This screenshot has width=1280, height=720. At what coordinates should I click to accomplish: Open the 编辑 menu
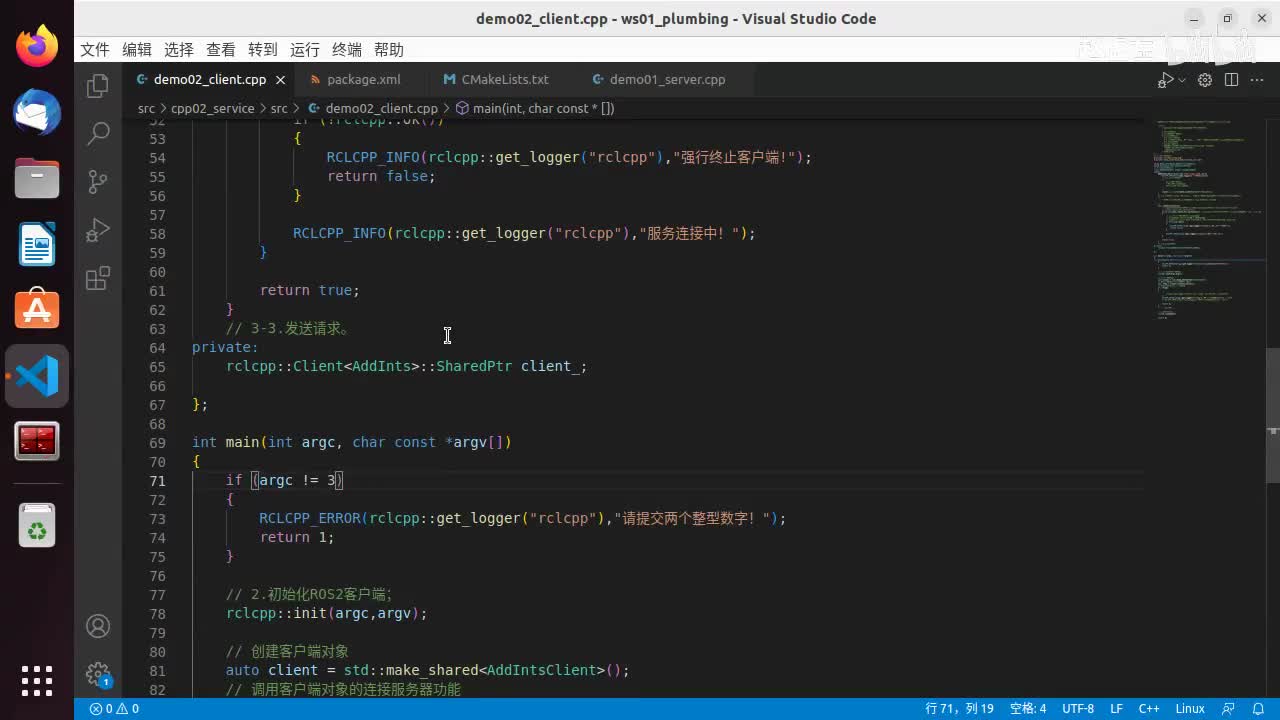pyautogui.click(x=137, y=50)
